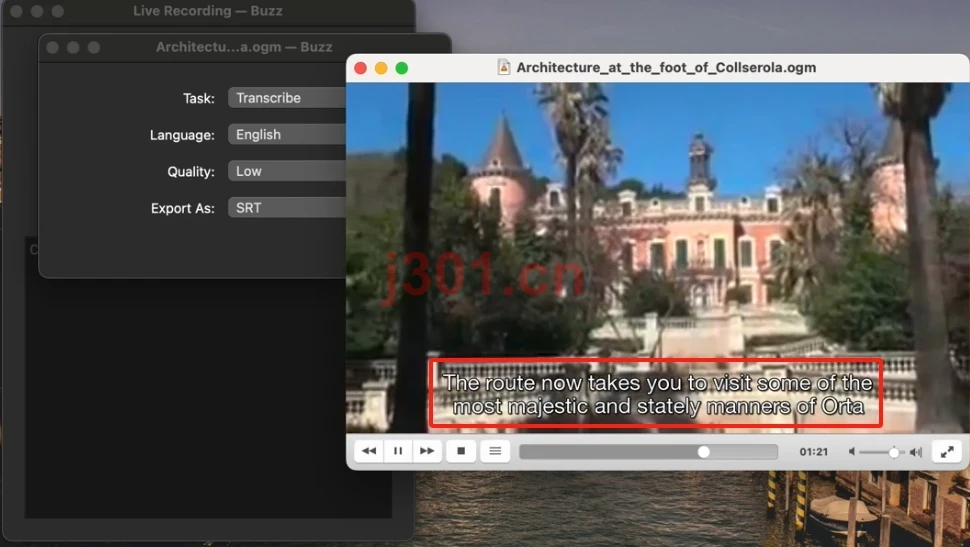Close the Architectu...a.ogm Buzz window
Image resolution: width=970 pixels, height=547 pixels.
[x=53, y=48]
